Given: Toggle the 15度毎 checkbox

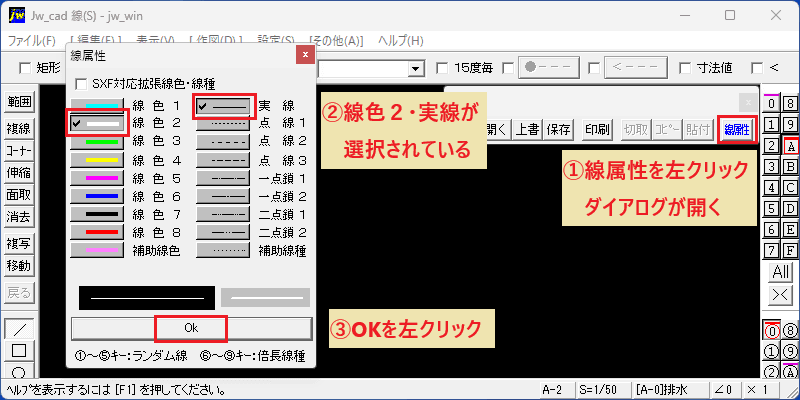Looking at the screenshot, I should click(x=442, y=67).
